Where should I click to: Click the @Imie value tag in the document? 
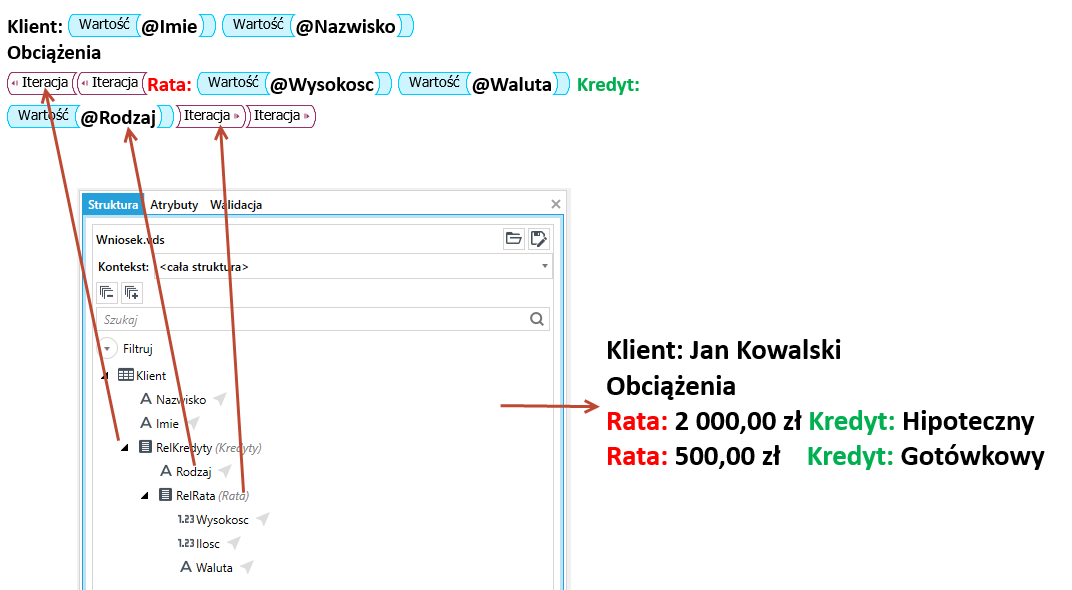tap(142, 26)
